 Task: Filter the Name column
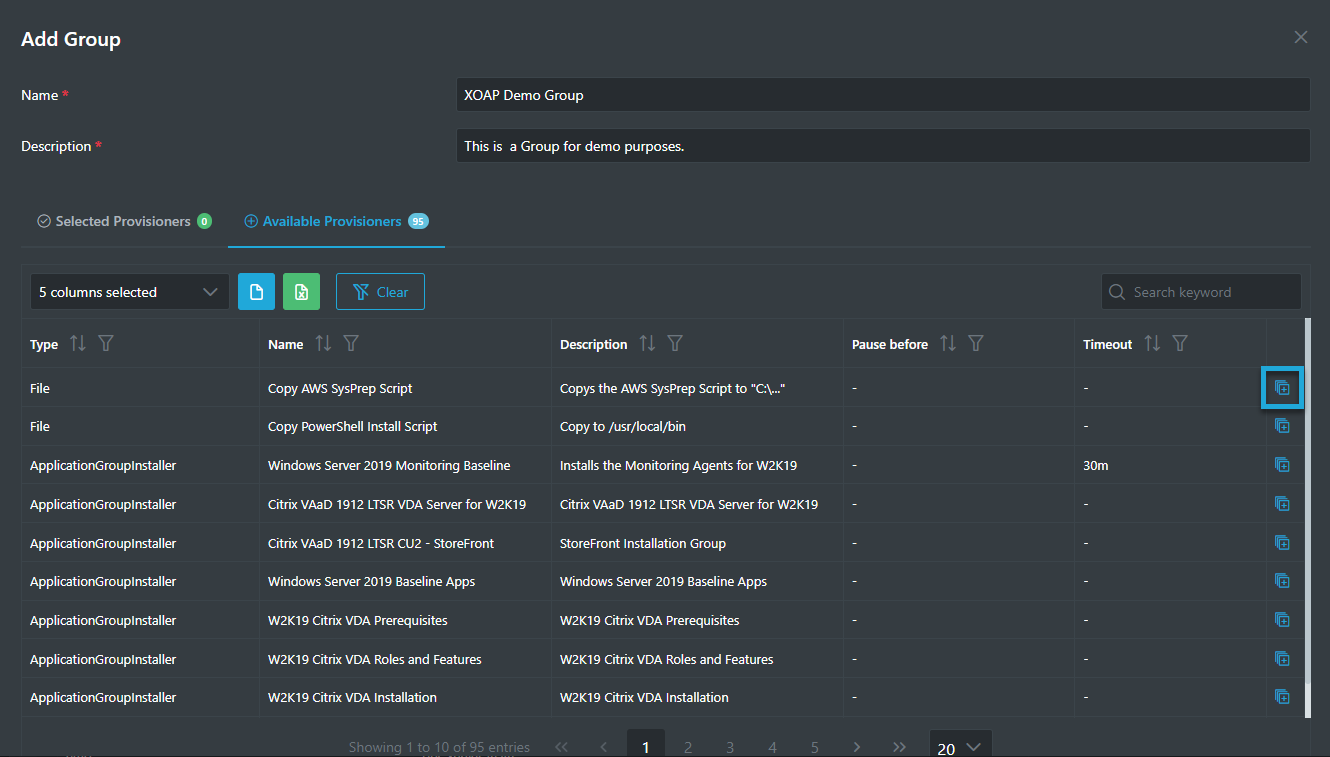coord(351,344)
